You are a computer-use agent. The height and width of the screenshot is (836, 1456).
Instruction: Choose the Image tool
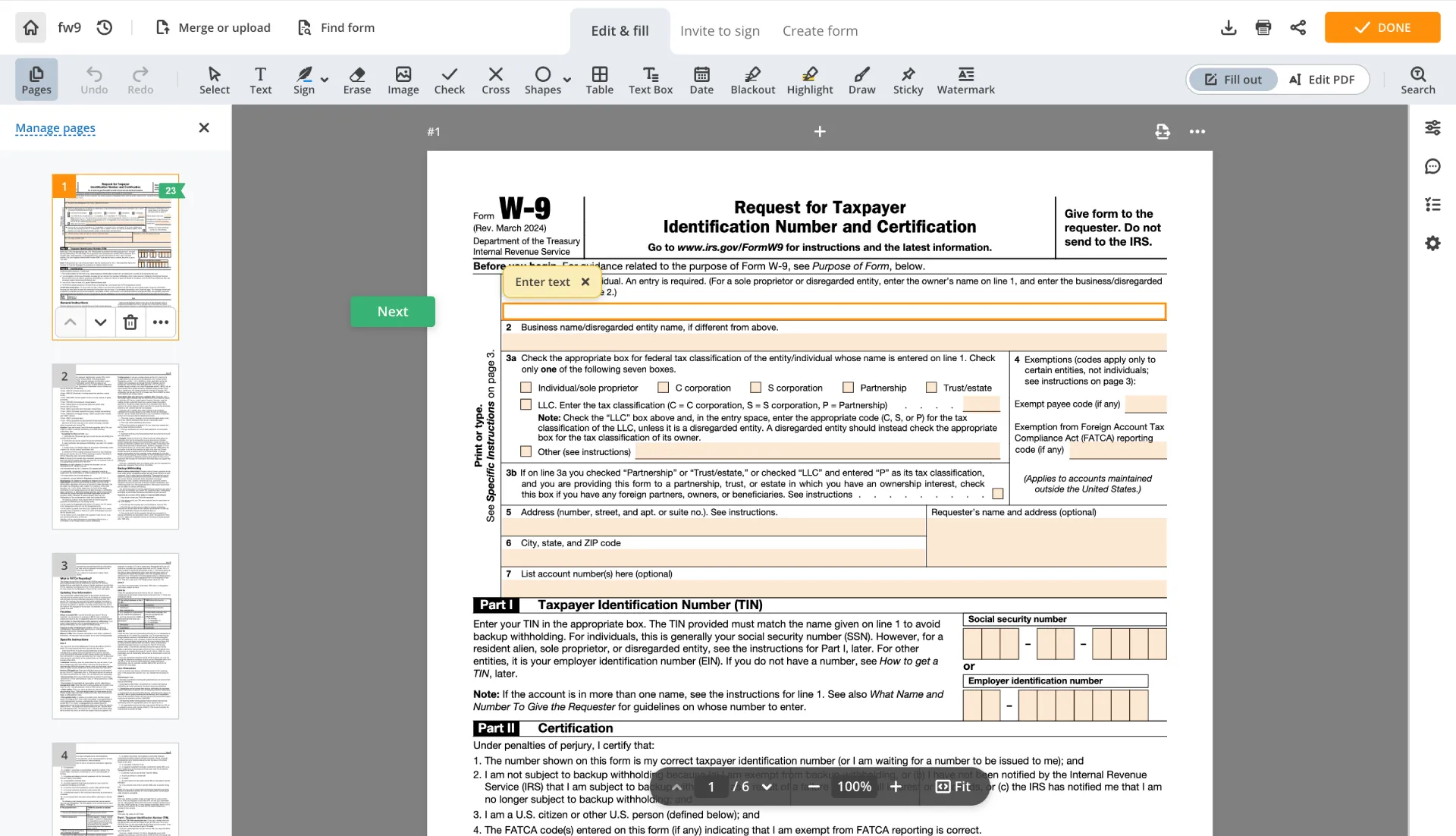coord(403,80)
